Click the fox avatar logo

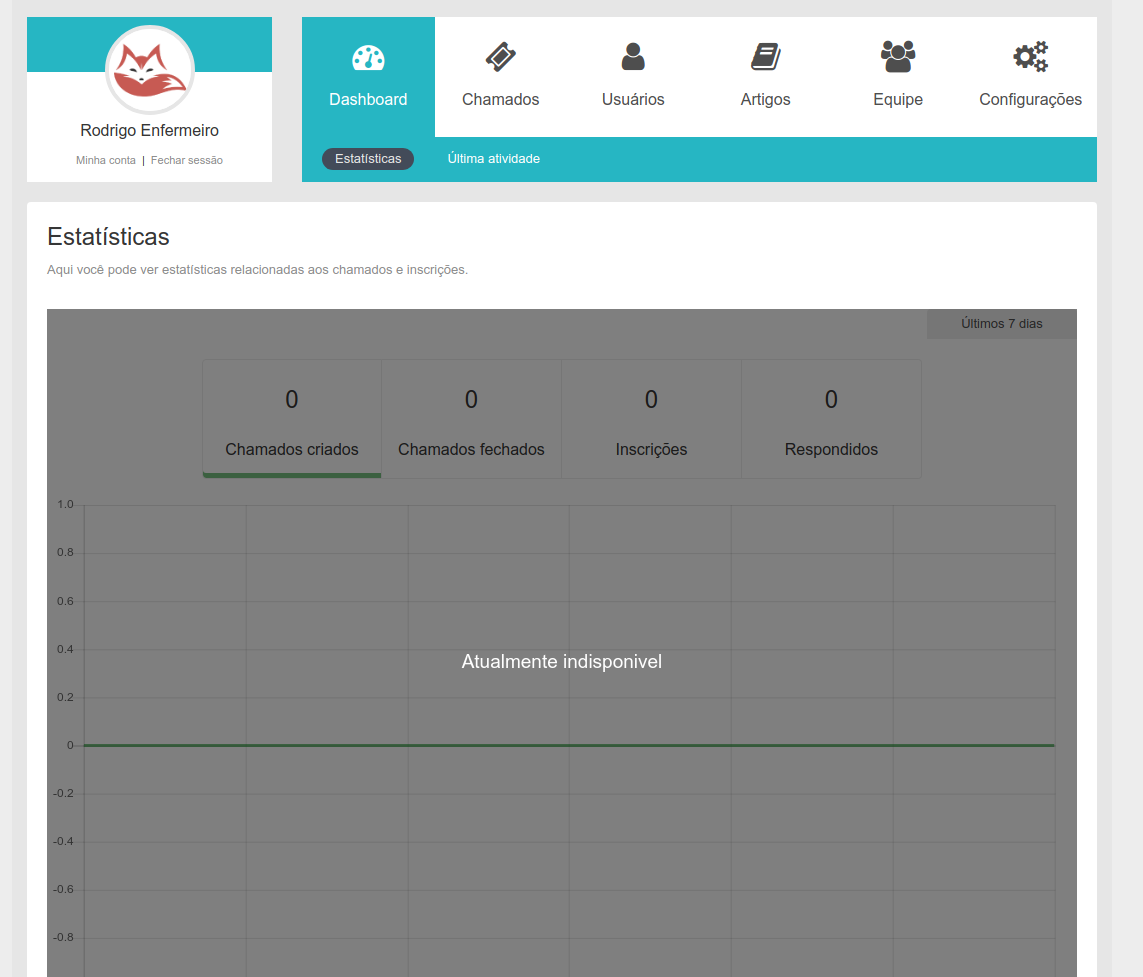point(149,70)
